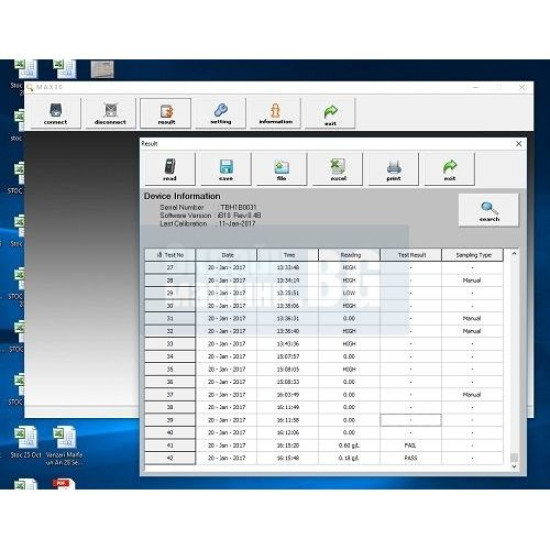Close the Result window

click(x=519, y=144)
